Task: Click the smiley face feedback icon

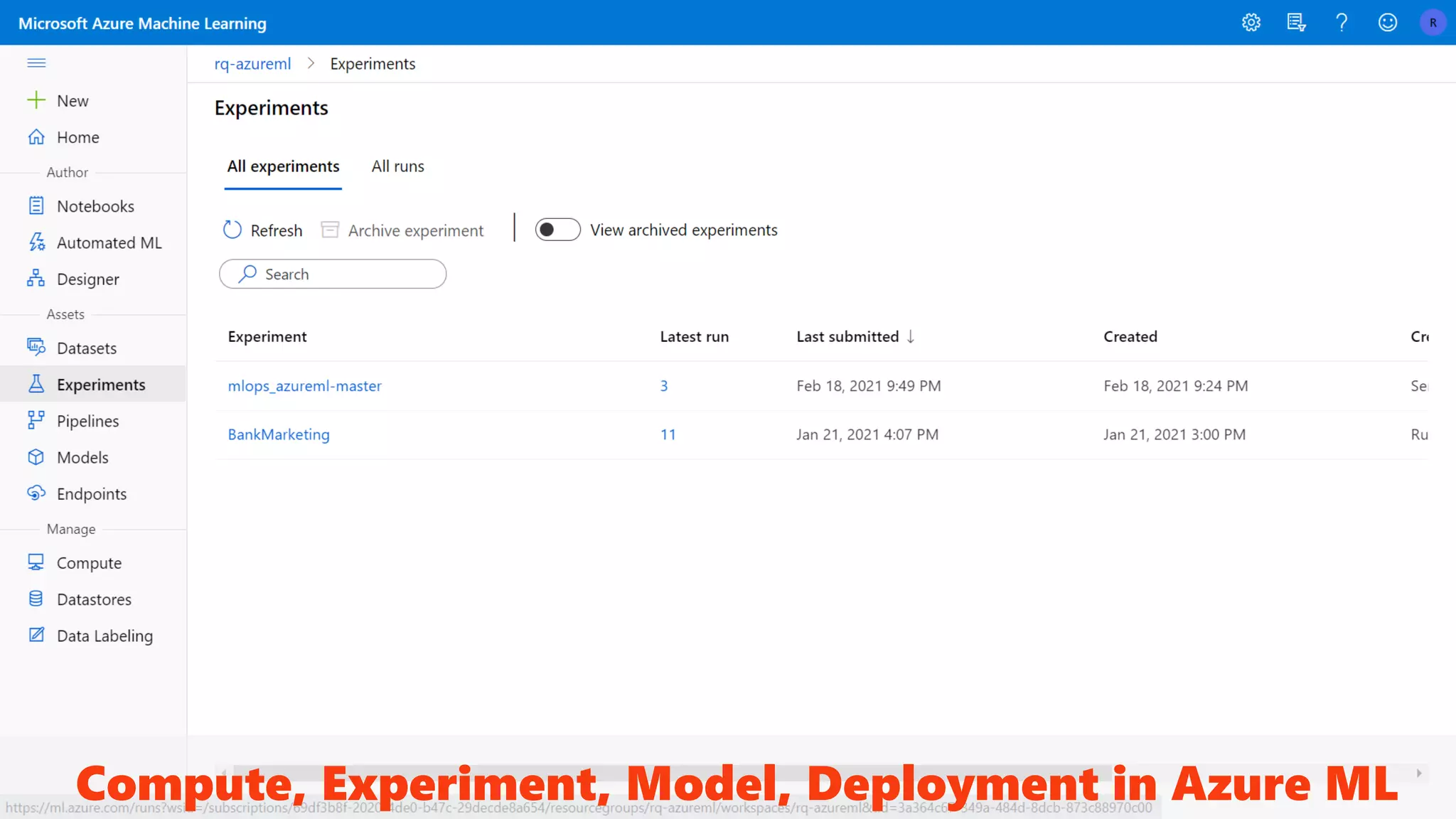Action: click(x=1388, y=23)
